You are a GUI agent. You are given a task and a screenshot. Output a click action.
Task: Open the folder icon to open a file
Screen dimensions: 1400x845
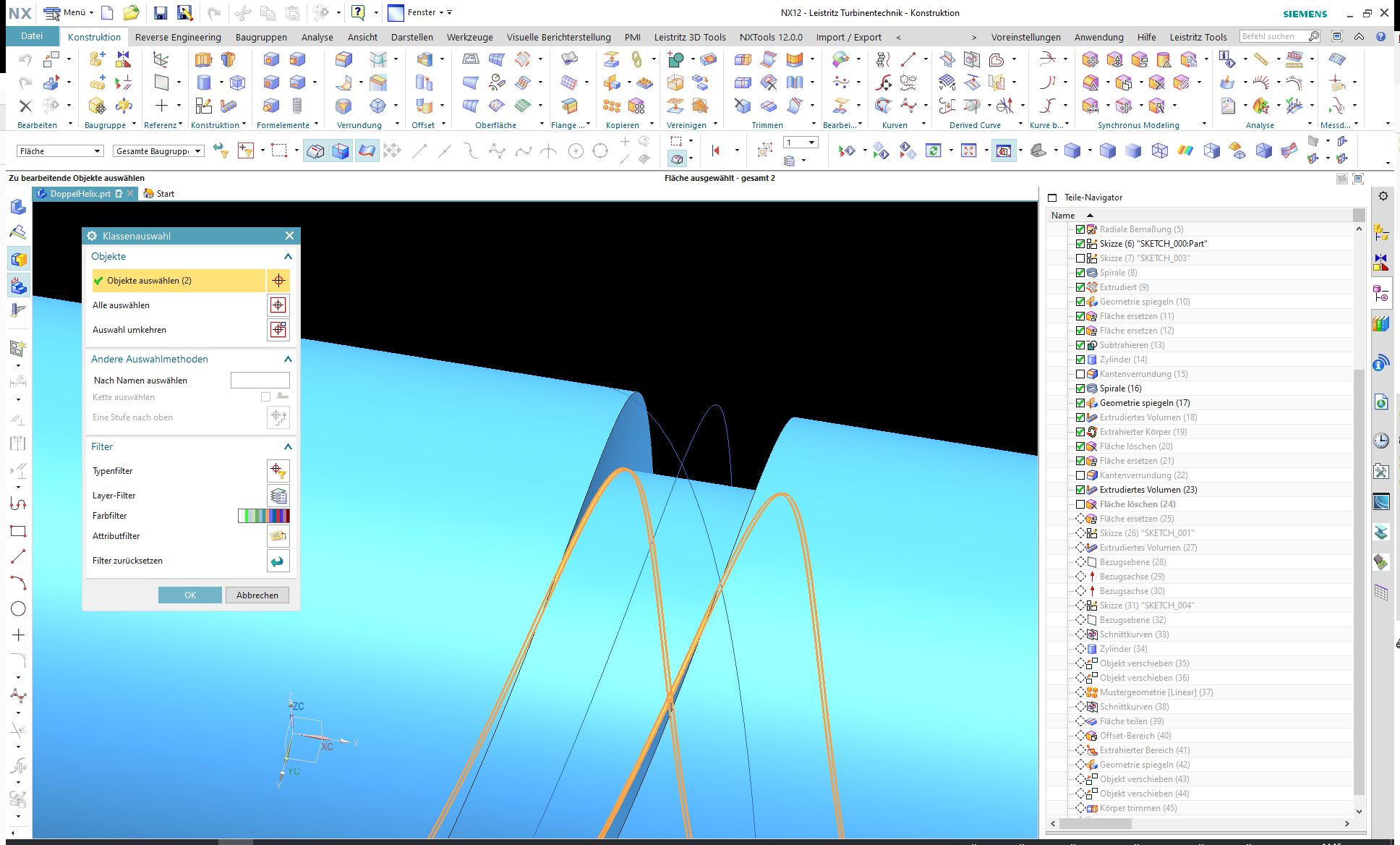[x=131, y=13]
